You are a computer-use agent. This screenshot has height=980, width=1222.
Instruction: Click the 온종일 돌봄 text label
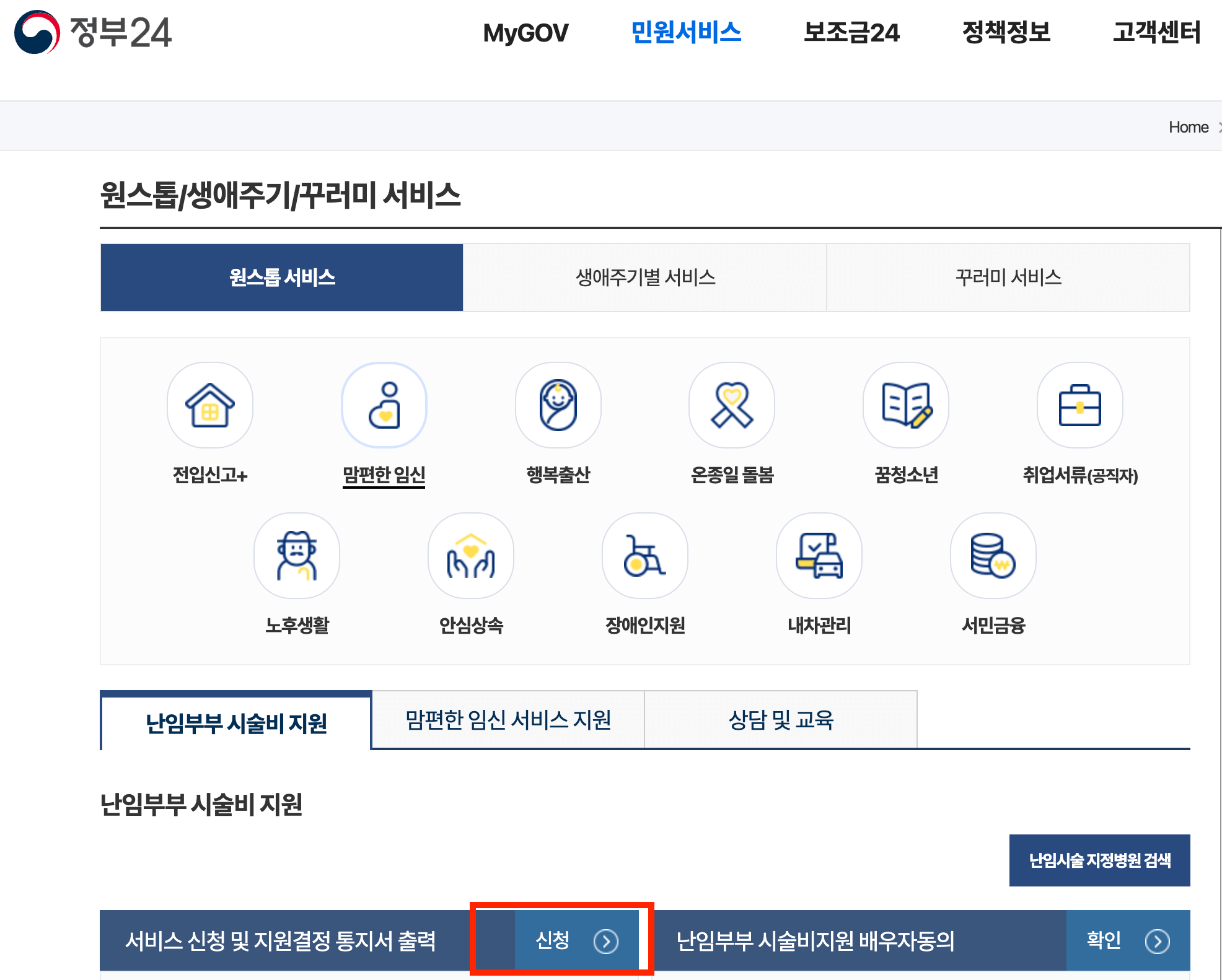click(732, 475)
